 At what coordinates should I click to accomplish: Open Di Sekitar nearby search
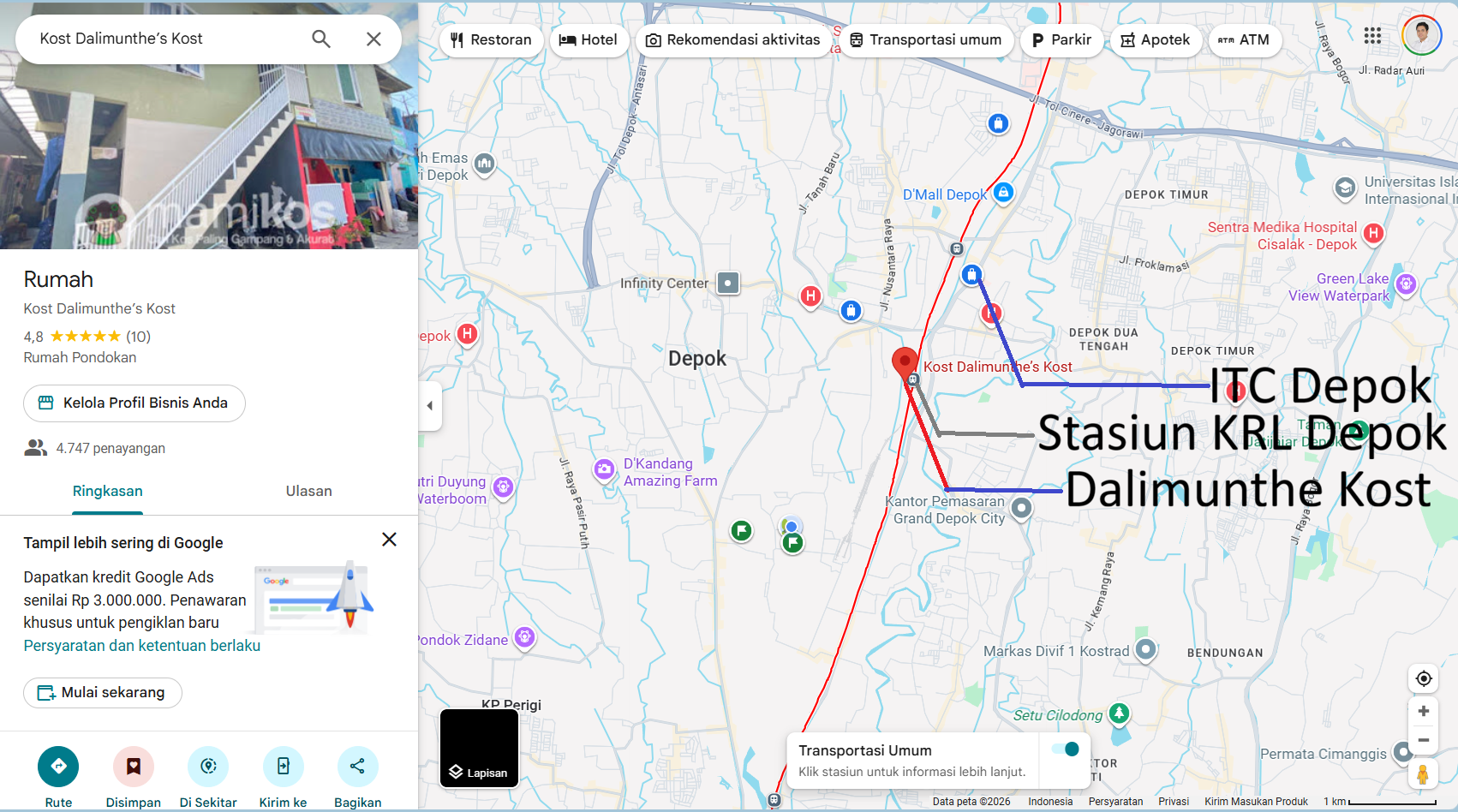pos(208,766)
